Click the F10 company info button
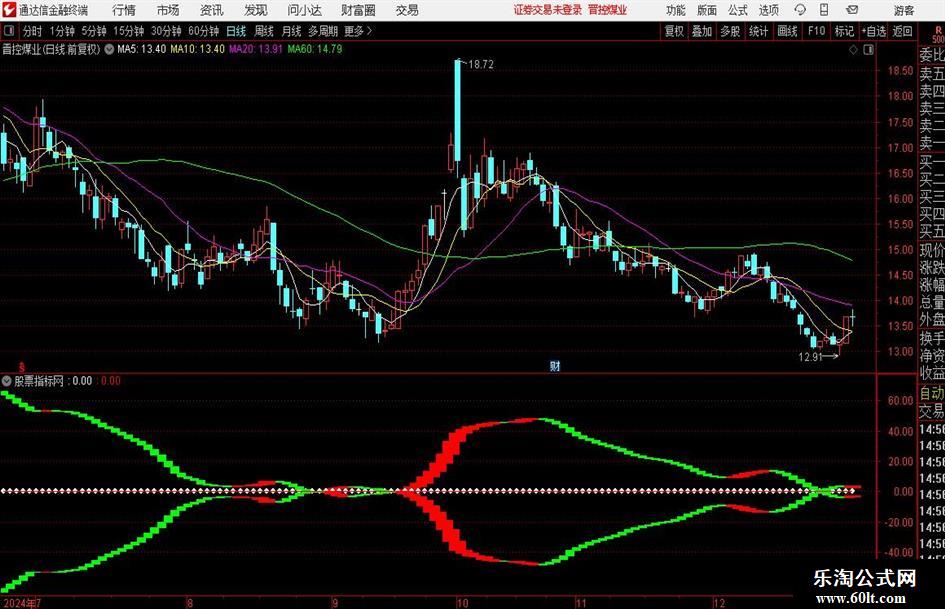 (x=816, y=31)
